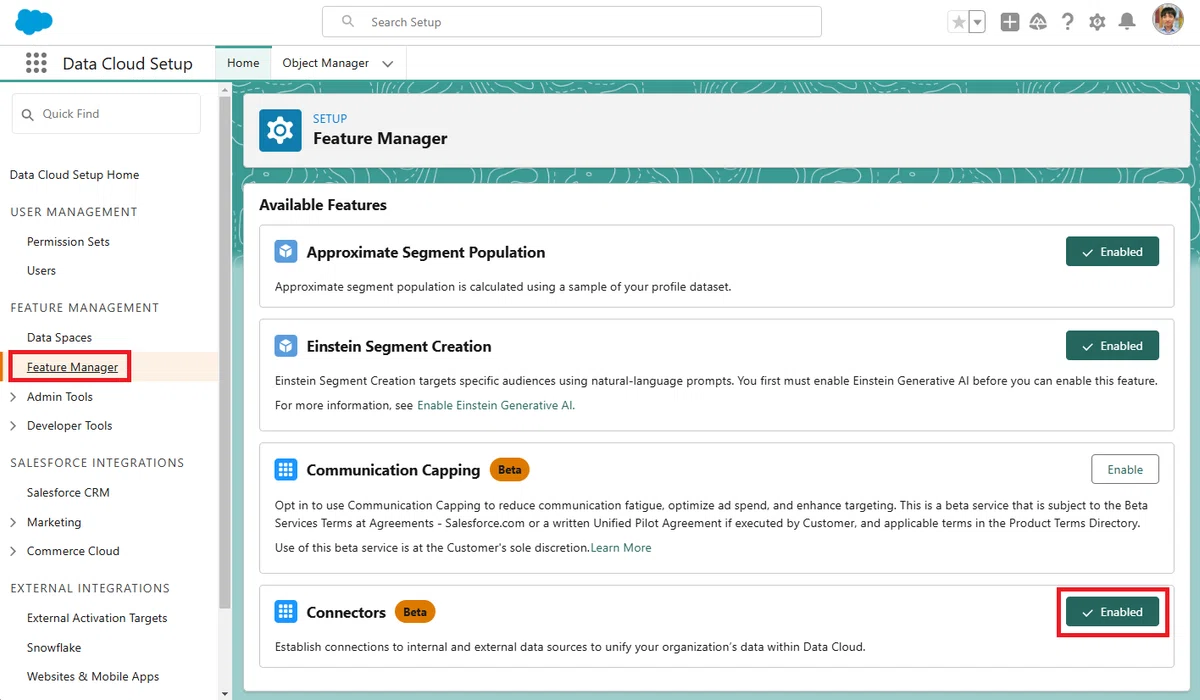Image resolution: width=1200 pixels, height=700 pixels.
Task: Open the help question mark icon
Action: pyautogui.click(x=1068, y=22)
